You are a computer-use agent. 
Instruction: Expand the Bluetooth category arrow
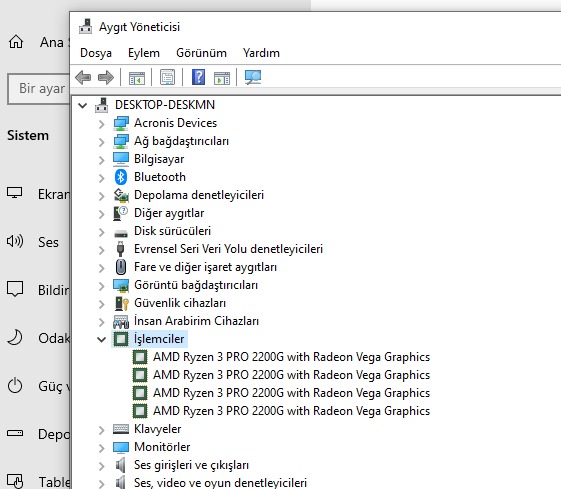pyautogui.click(x=102, y=177)
